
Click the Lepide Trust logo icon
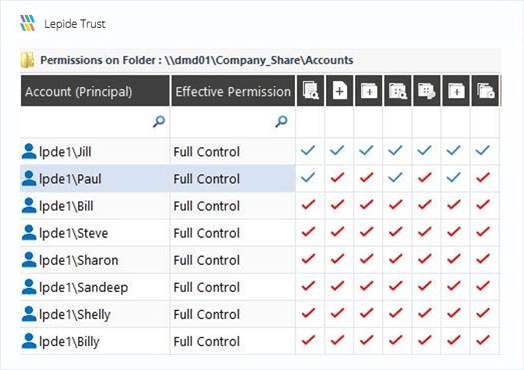pos(27,23)
